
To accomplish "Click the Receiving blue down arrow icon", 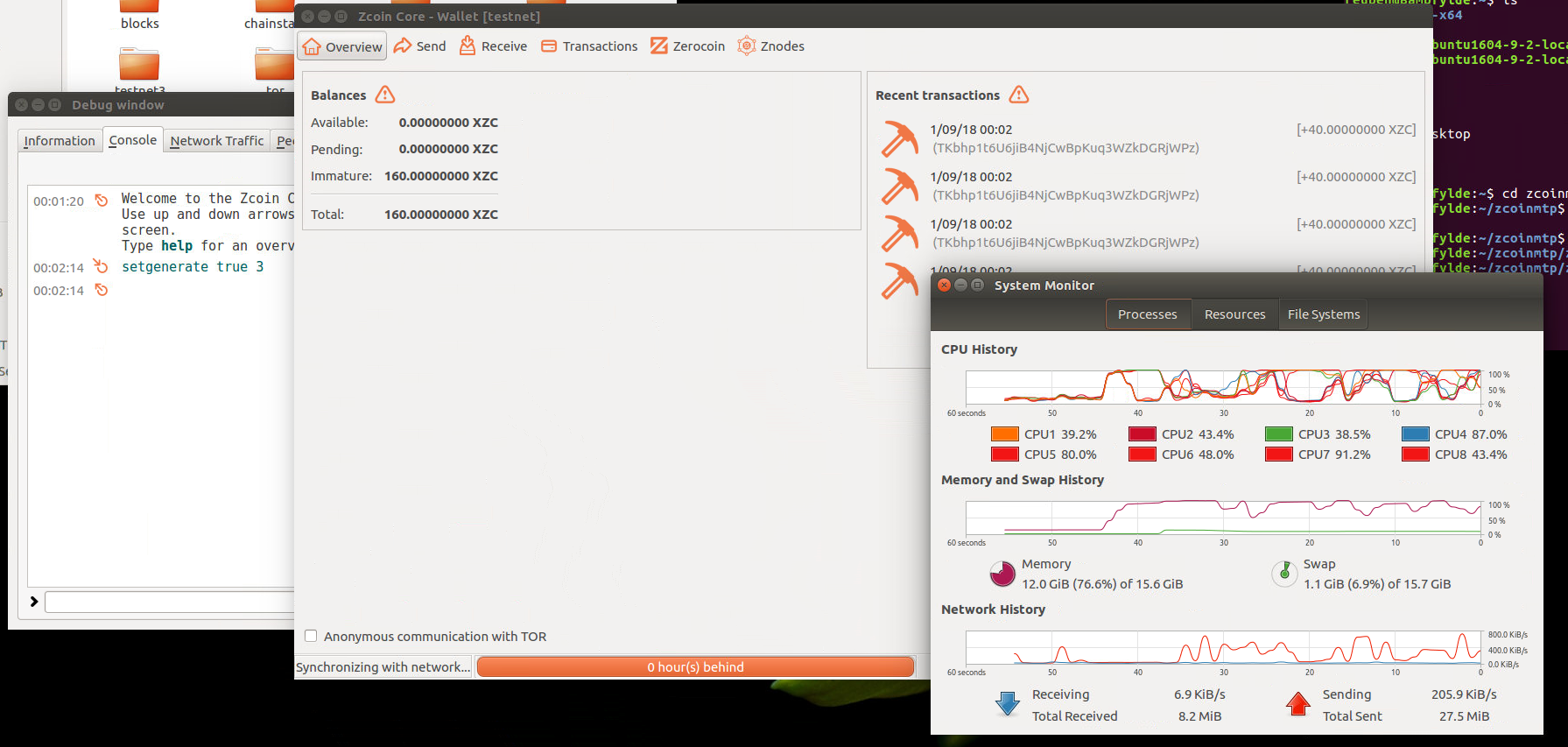I will tap(1008, 704).
